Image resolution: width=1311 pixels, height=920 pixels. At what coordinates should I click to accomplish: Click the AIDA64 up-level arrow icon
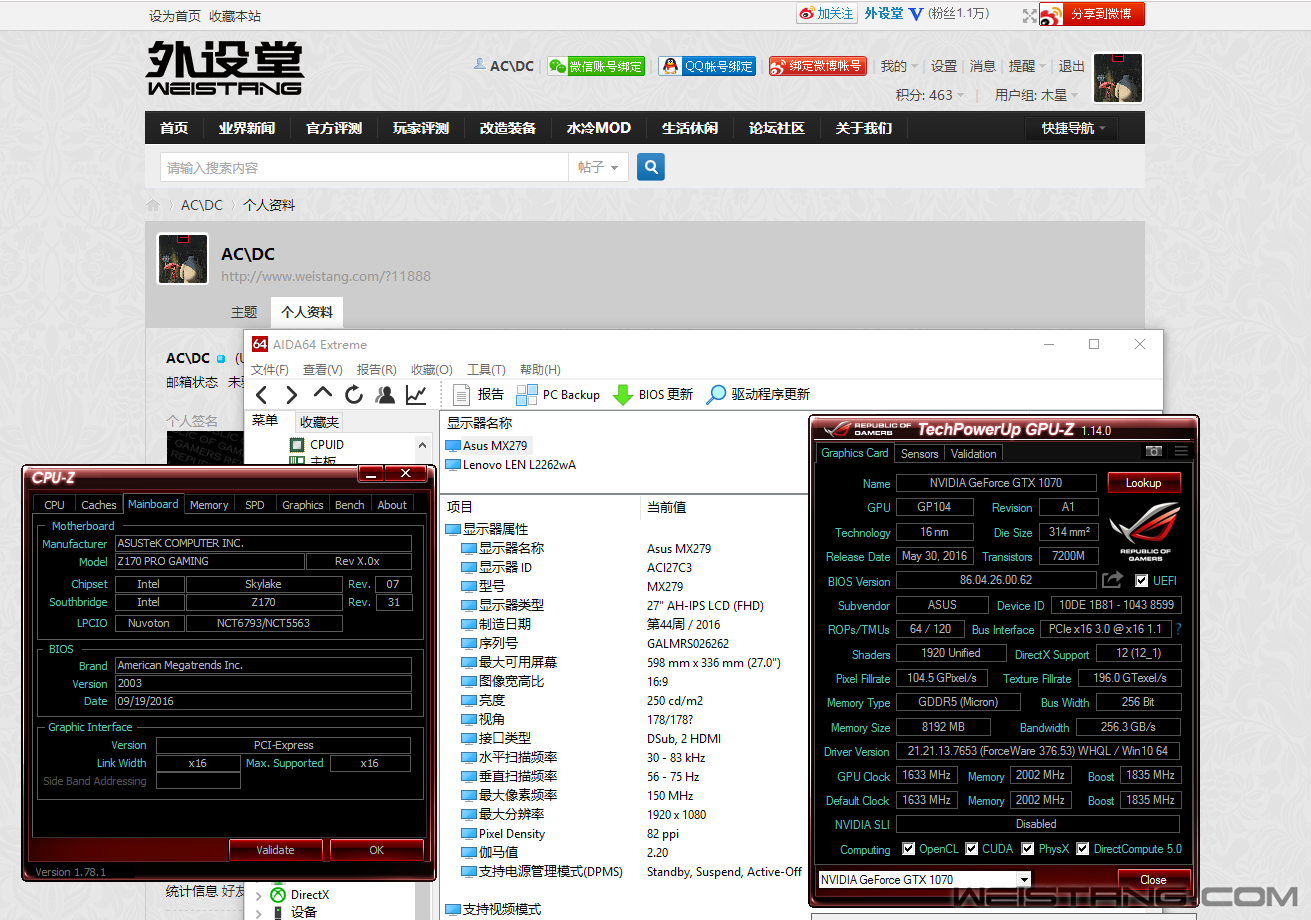pos(323,393)
